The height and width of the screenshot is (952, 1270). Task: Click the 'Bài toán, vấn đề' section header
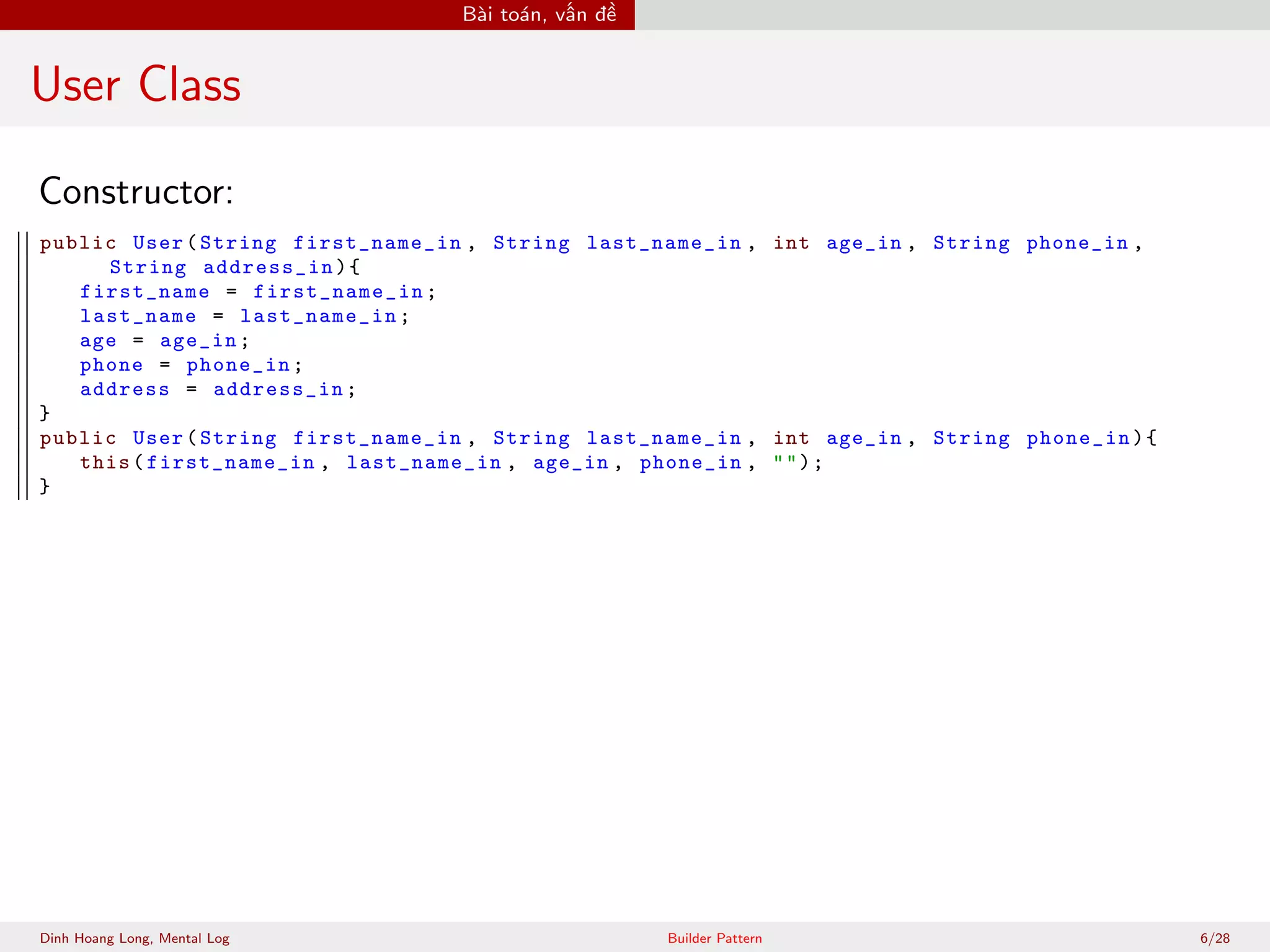pyautogui.click(x=540, y=14)
